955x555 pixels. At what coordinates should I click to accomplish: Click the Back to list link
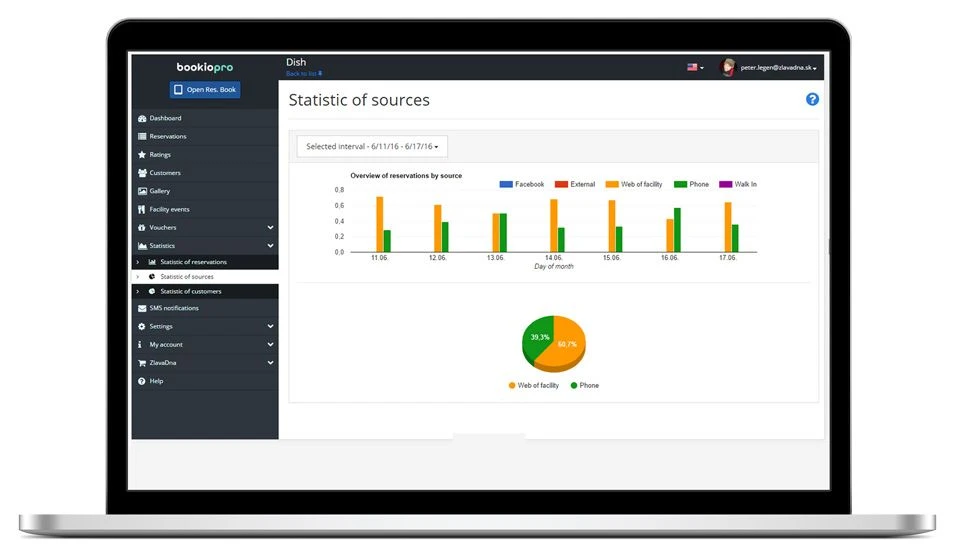tap(304, 74)
